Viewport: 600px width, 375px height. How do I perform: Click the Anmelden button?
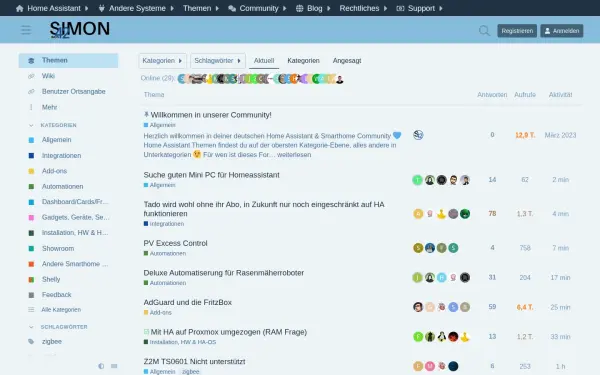(x=562, y=31)
